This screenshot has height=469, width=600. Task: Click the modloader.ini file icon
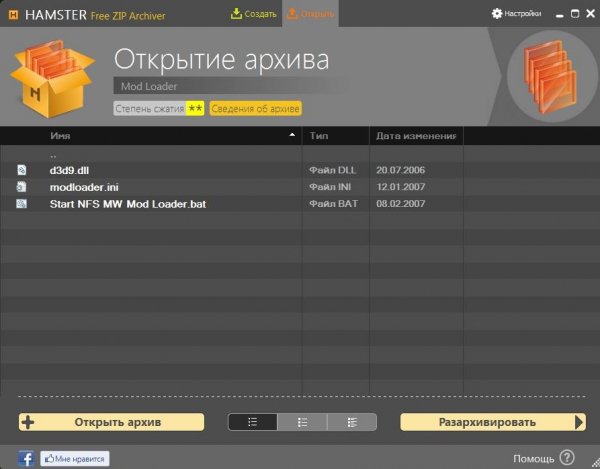click(21, 187)
